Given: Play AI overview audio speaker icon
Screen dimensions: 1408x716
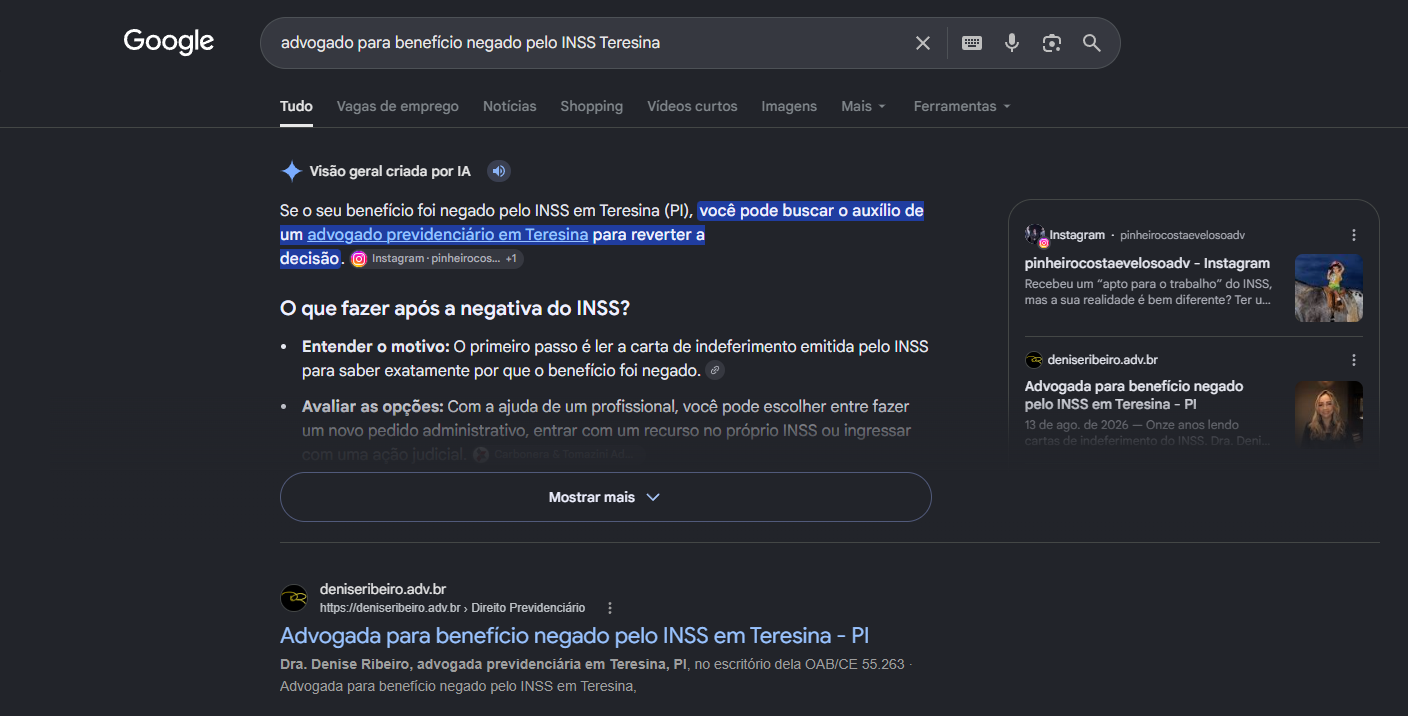Looking at the screenshot, I should 499,171.
